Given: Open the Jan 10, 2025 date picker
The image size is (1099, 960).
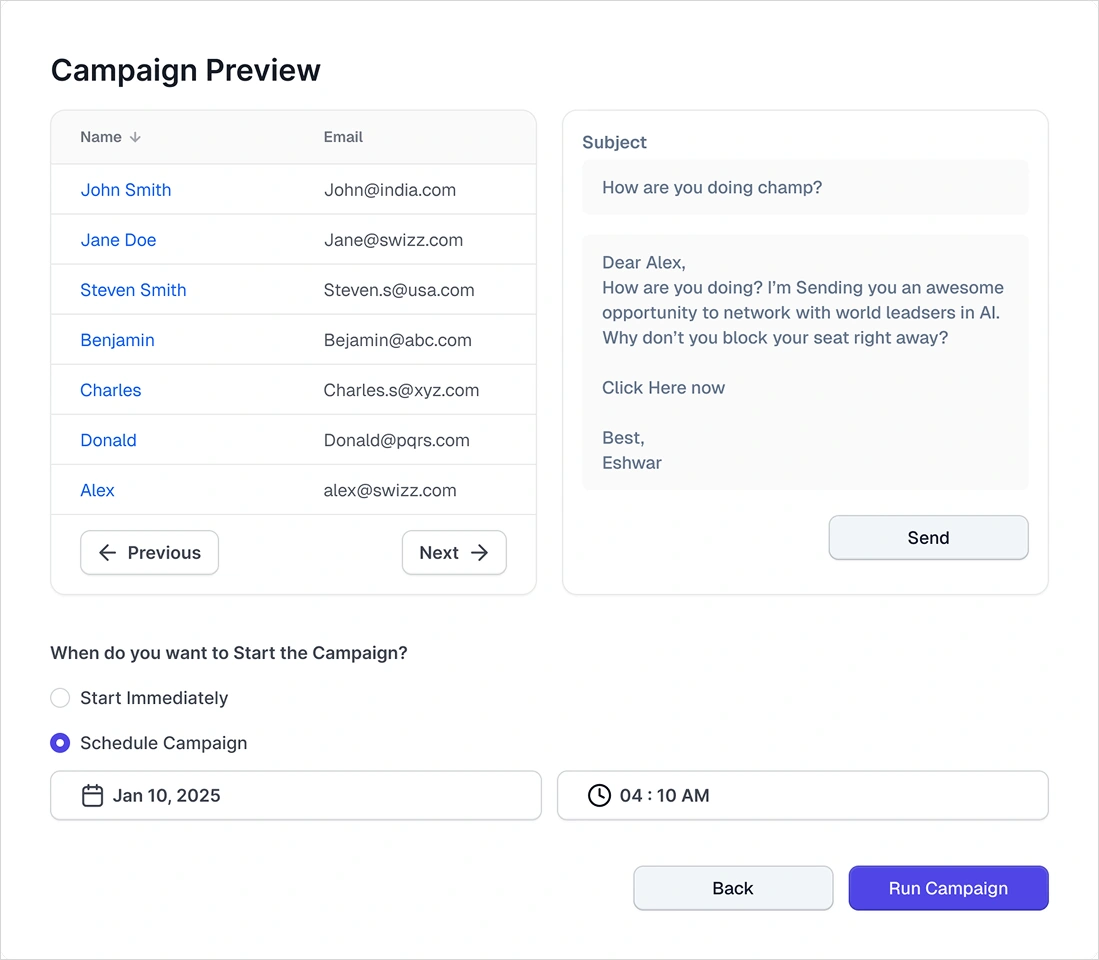Looking at the screenshot, I should 295,796.
